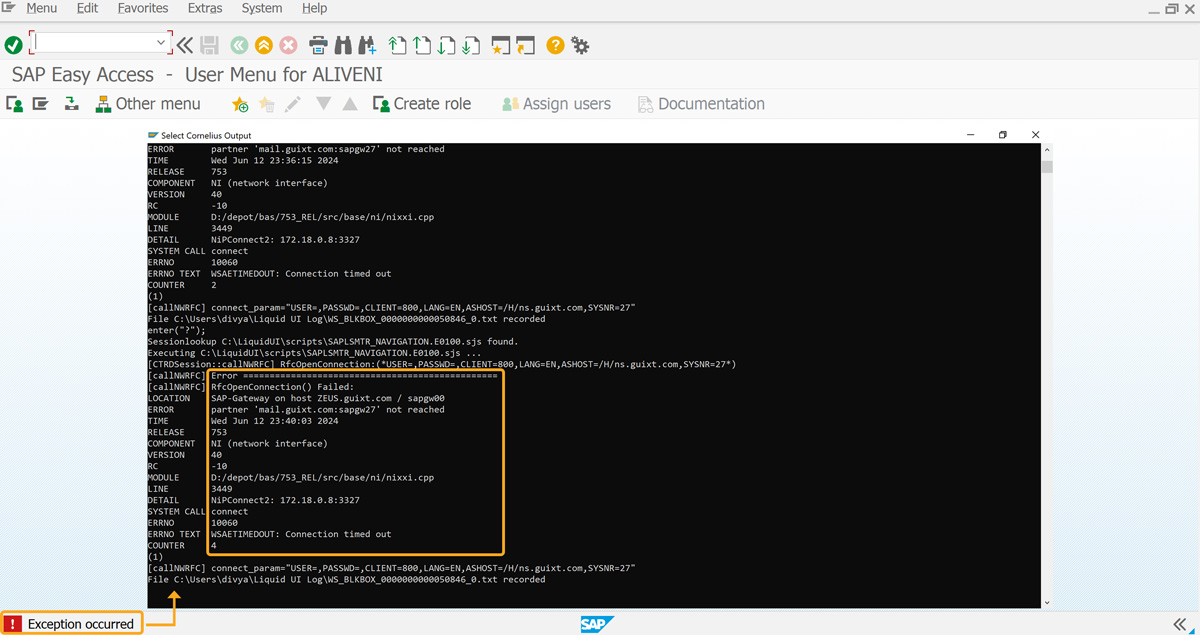Open the Edit menu
This screenshot has width=1200, height=635.
[87, 8]
